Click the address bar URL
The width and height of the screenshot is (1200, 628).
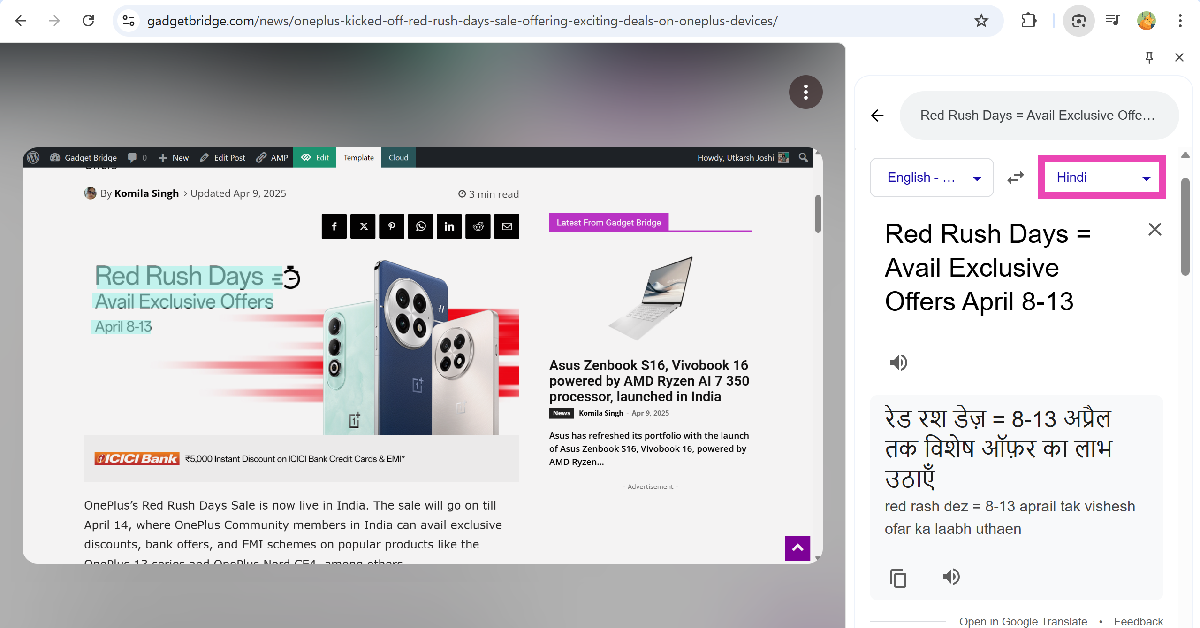click(x=461, y=20)
